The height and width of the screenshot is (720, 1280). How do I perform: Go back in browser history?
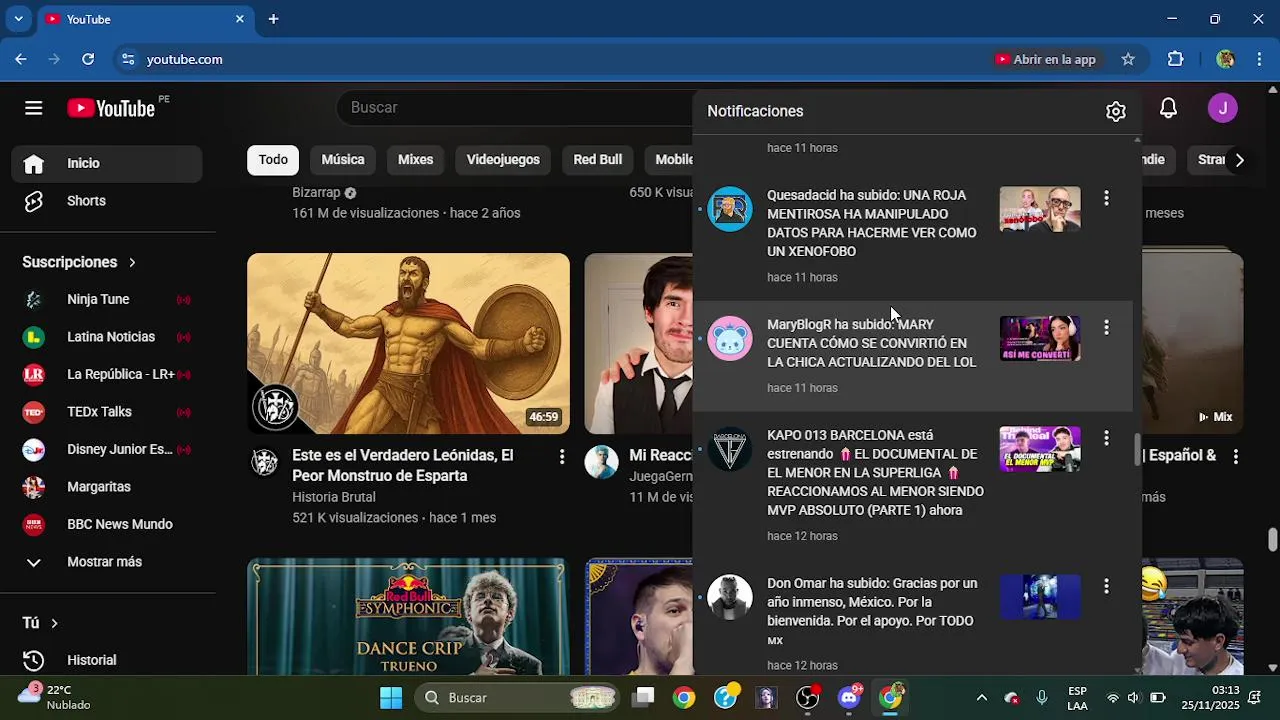click(21, 59)
